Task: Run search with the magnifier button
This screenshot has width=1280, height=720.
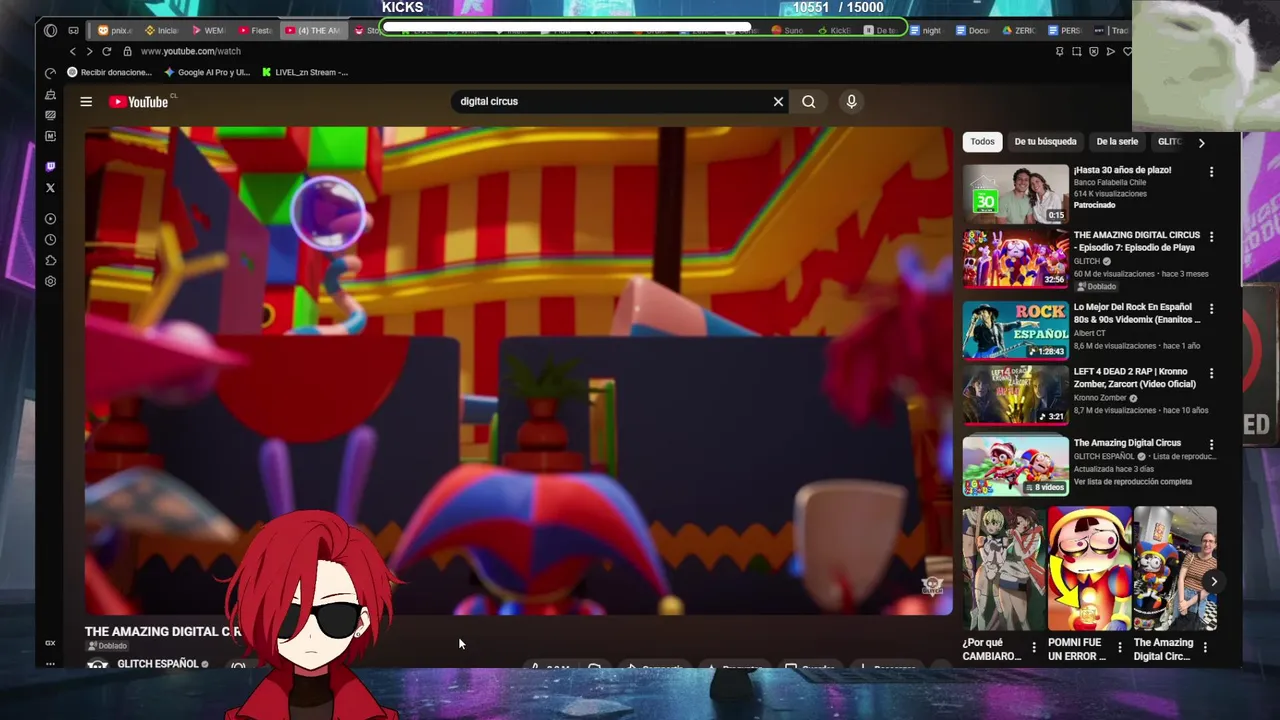Action: [808, 101]
